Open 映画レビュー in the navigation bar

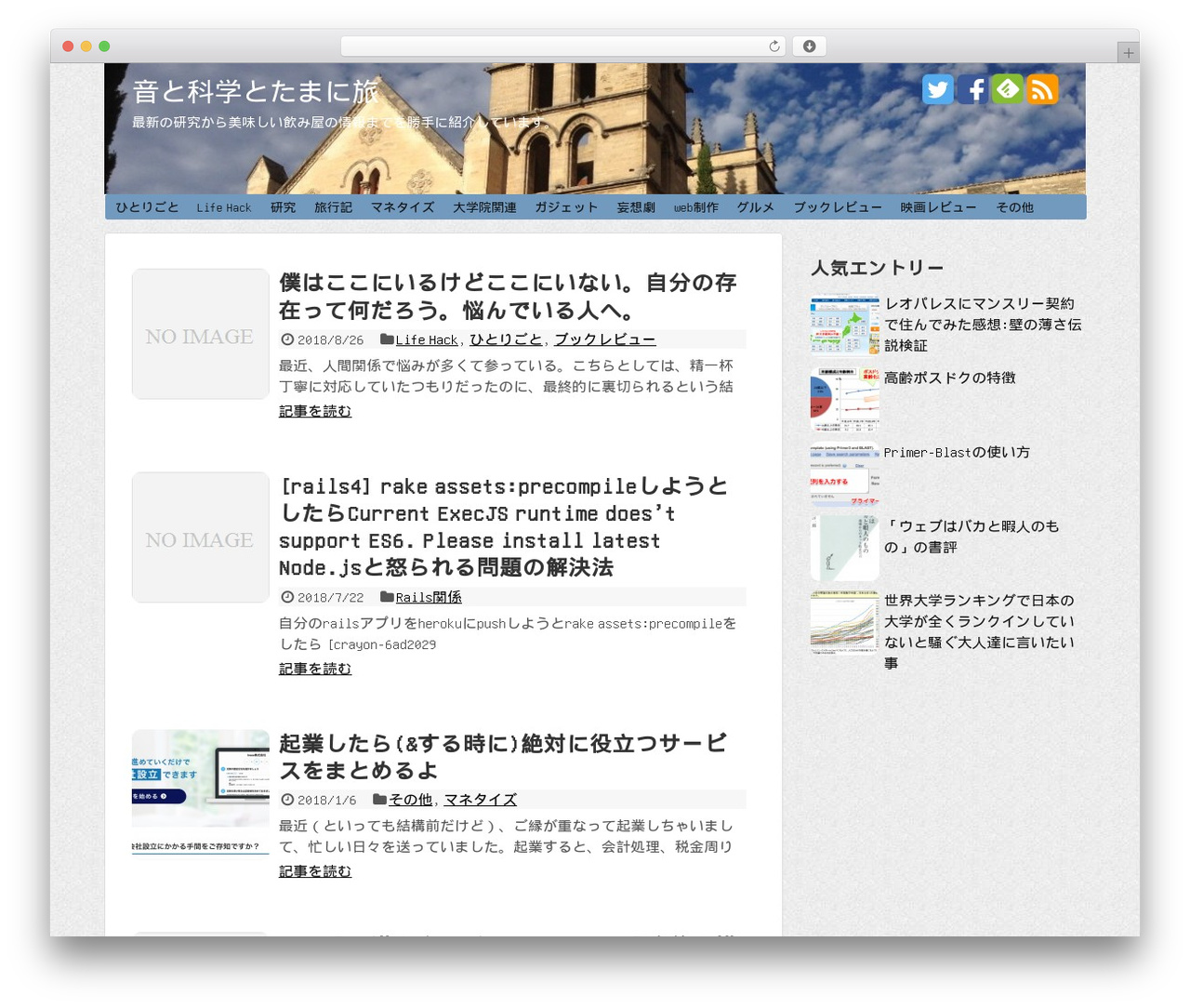point(938,207)
